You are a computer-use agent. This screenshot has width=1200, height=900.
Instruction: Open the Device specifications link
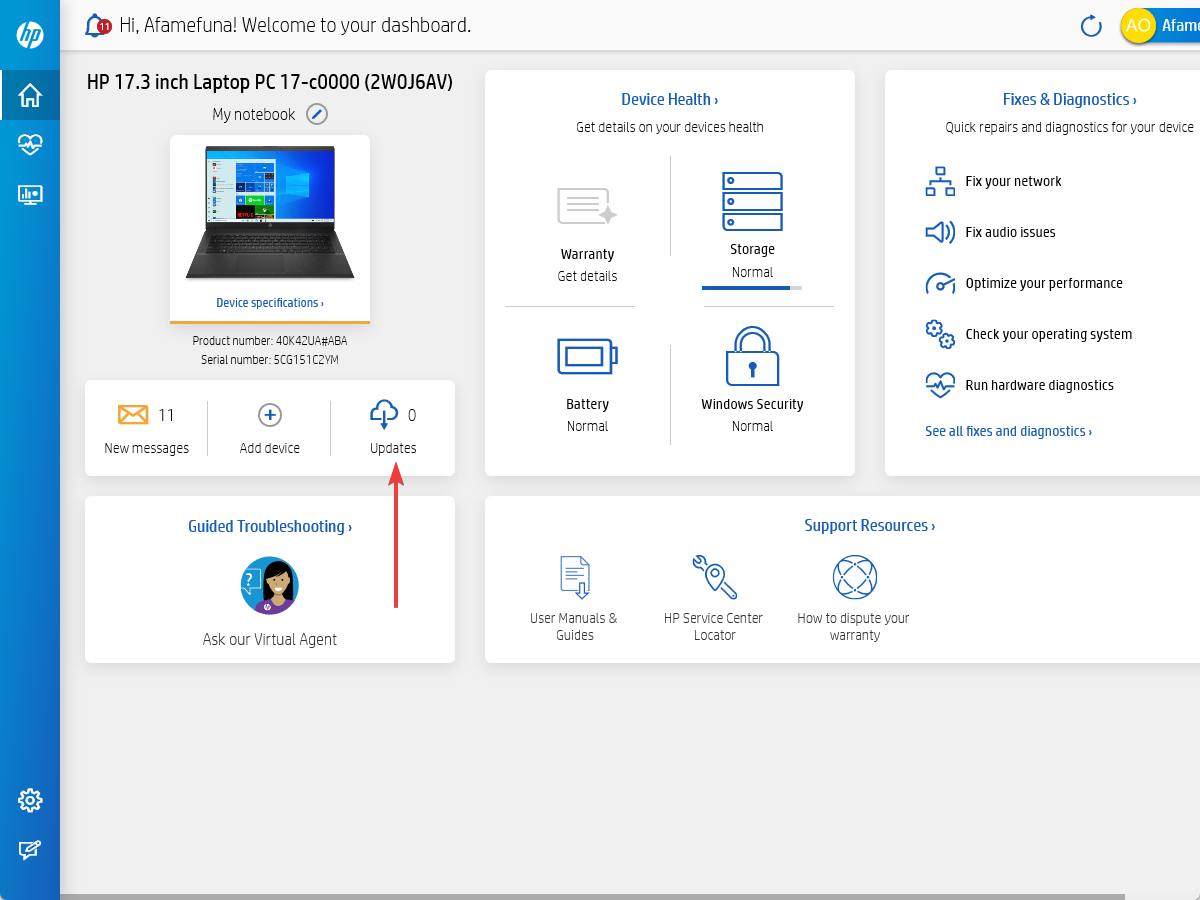(x=270, y=302)
